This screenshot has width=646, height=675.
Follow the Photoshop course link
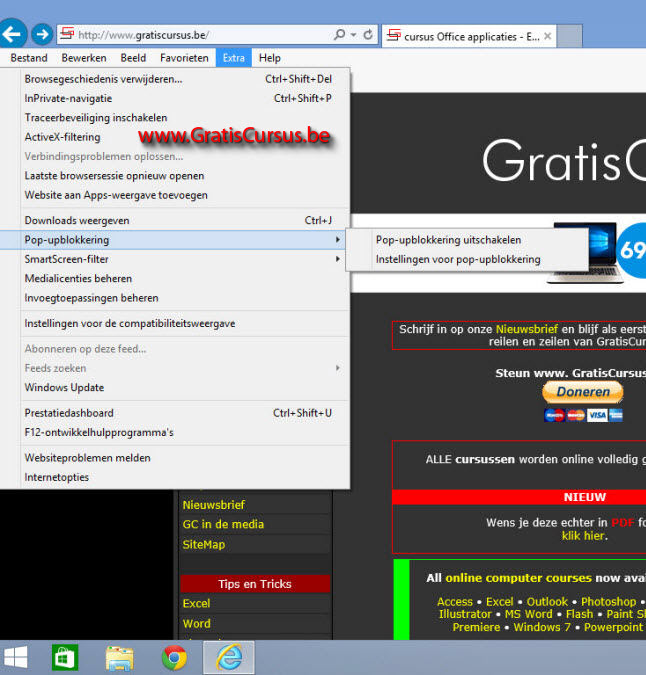[609, 602]
